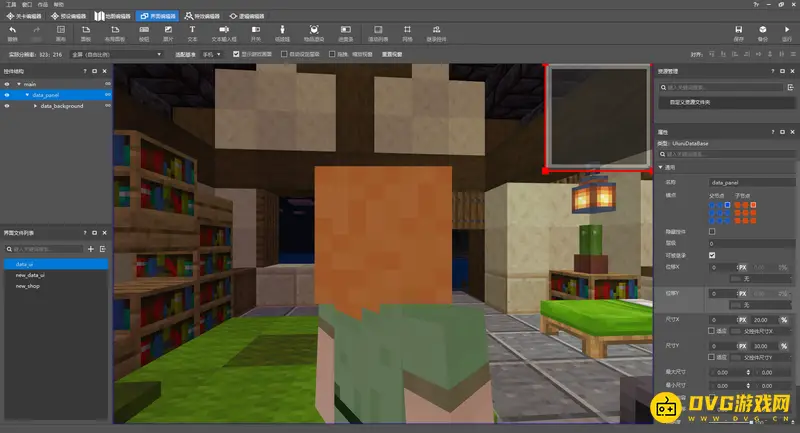The image size is (800, 433).
Task: Select new_data_ui in the UI file list
Action: 56,275
